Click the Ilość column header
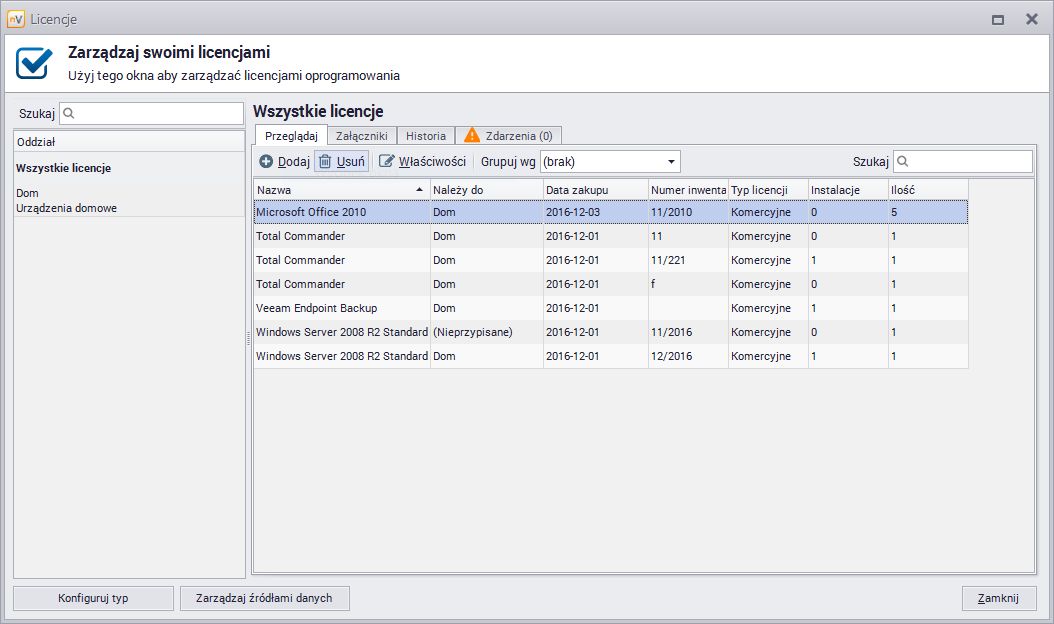Screen dimensions: 1054x624 point(928,190)
